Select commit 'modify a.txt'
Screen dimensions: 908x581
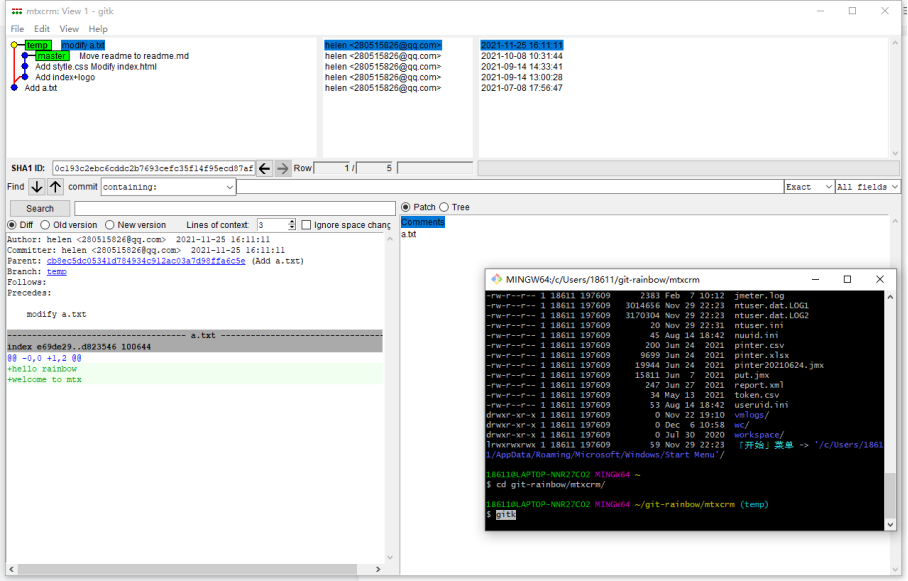[x=83, y=45]
